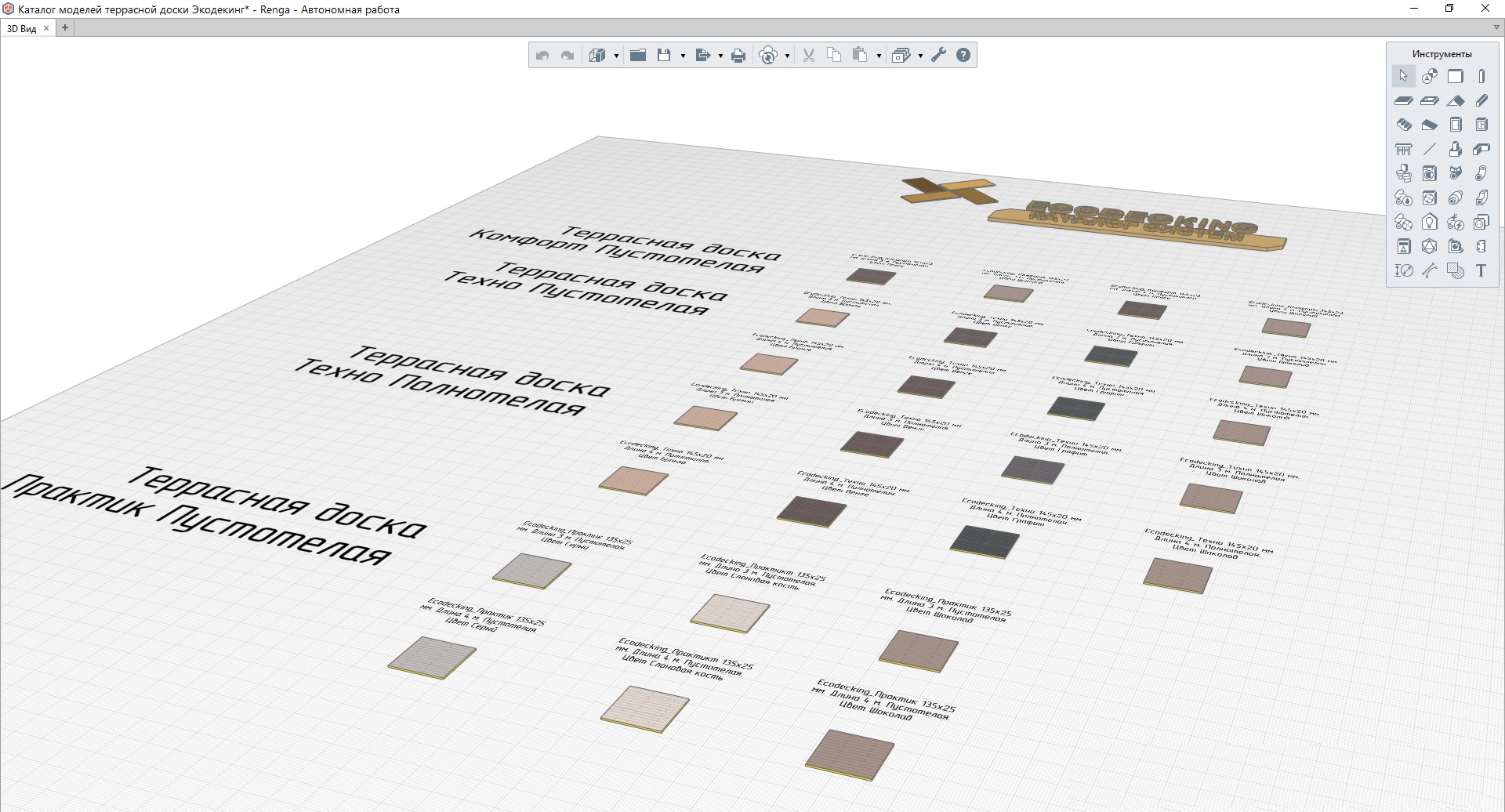1505x812 pixels.
Task: Choose the Column tool
Action: click(x=1481, y=76)
